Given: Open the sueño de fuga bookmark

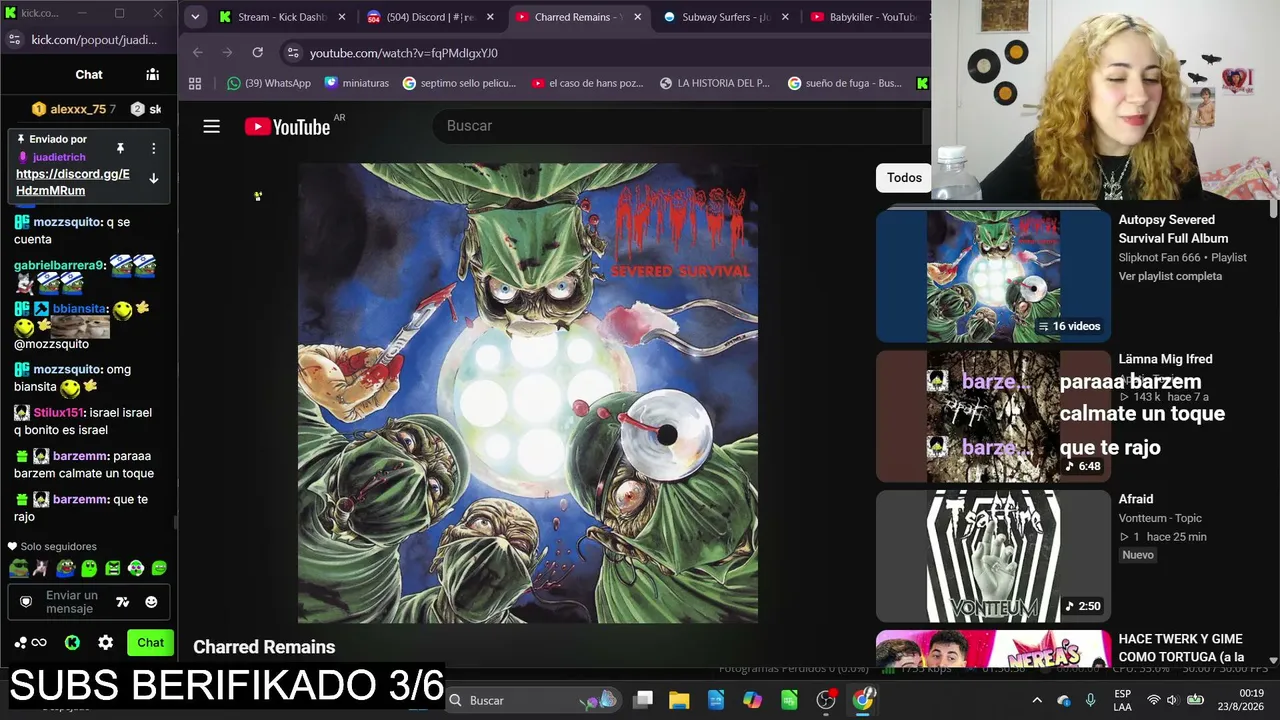Looking at the screenshot, I should 845,83.
